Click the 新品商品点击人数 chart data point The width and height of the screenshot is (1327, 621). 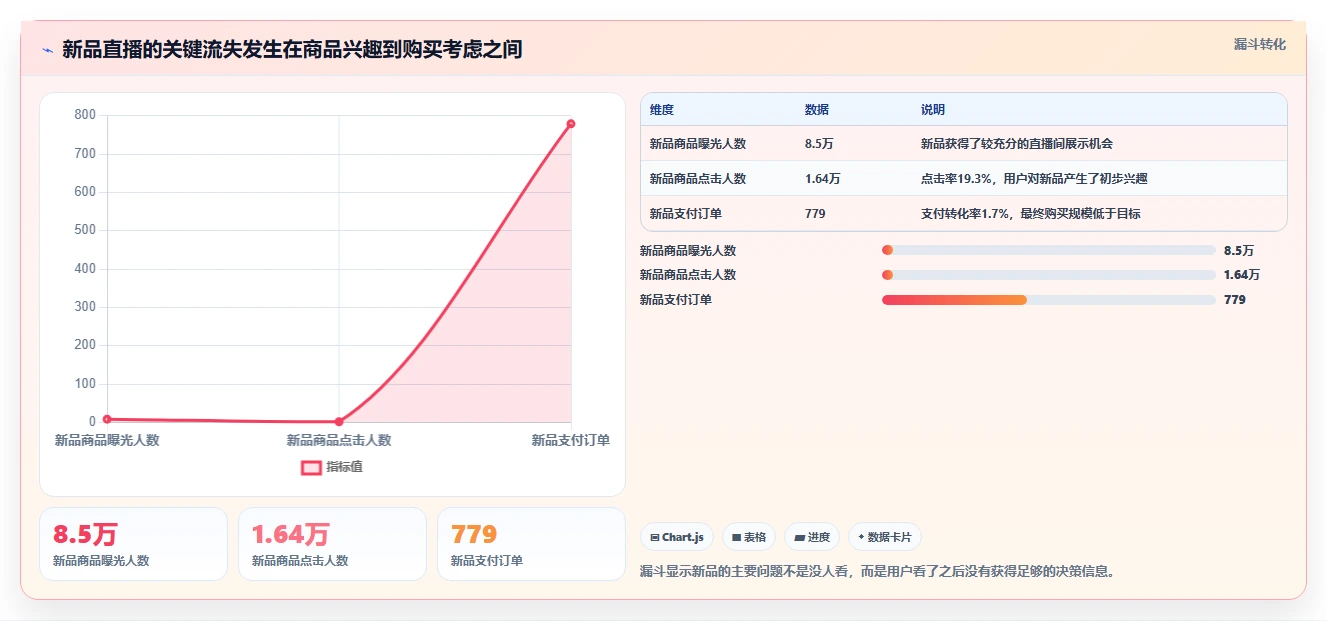(339, 422)
